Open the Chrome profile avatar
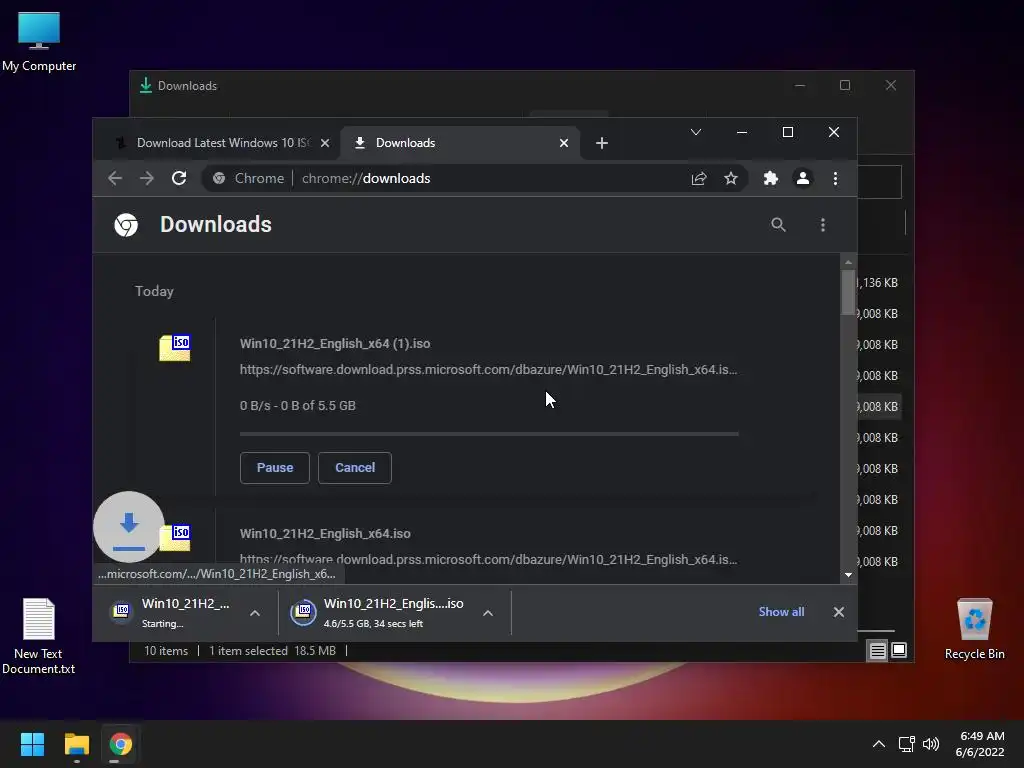The width and height of the screenshot is (1024, 768). tap(803, 178)
